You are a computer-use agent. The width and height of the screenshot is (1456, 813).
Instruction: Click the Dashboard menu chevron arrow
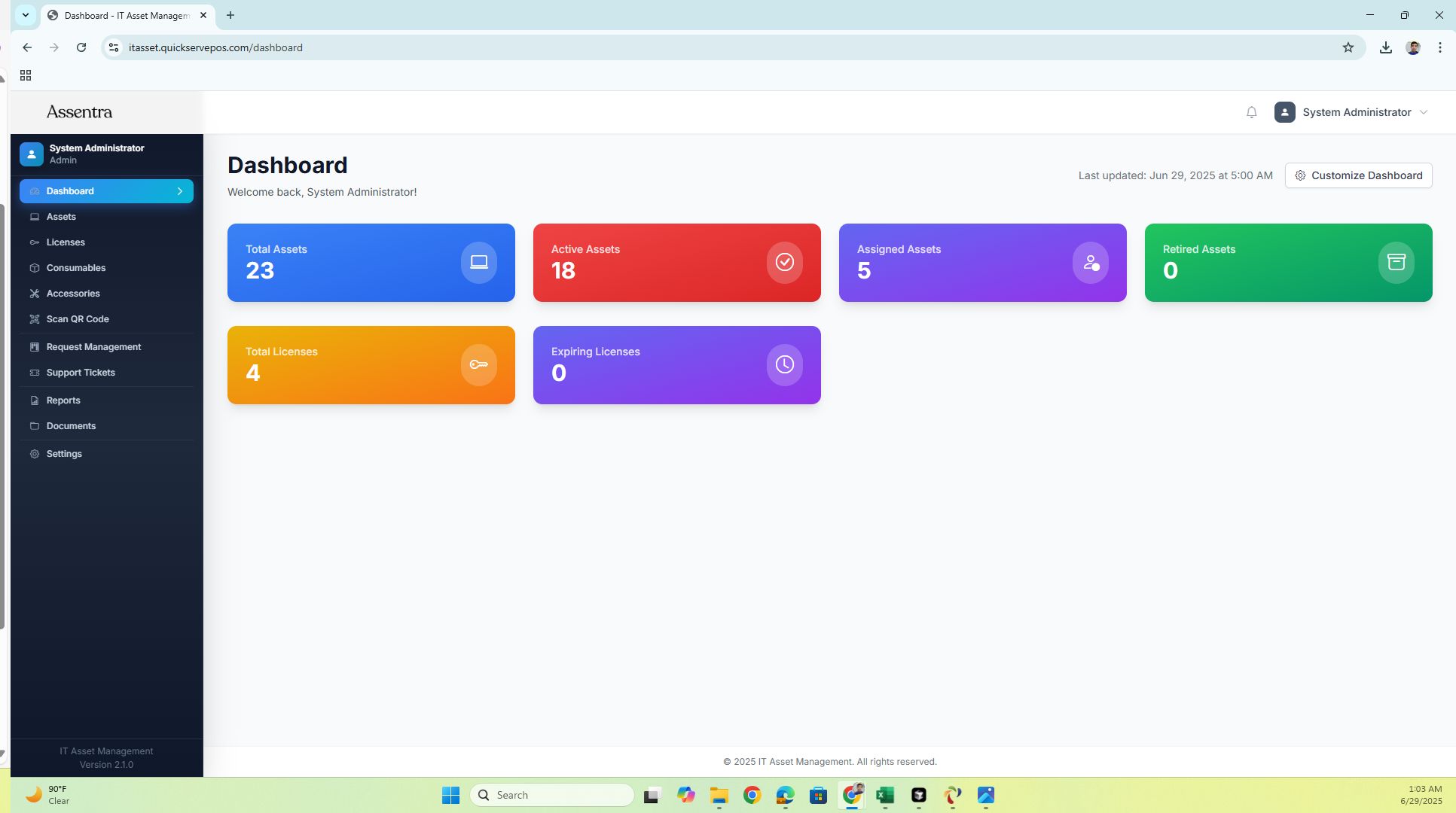point(180,191)
